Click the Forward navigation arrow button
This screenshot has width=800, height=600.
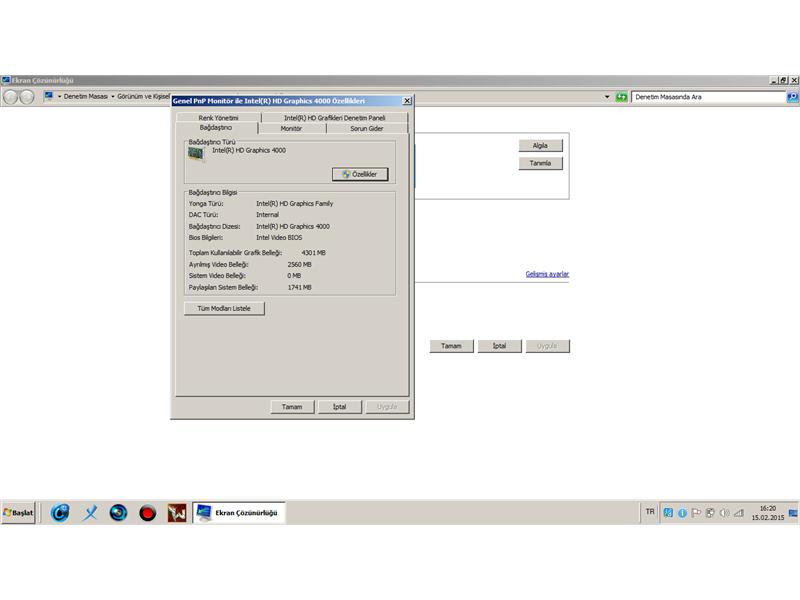coord(27,96)
